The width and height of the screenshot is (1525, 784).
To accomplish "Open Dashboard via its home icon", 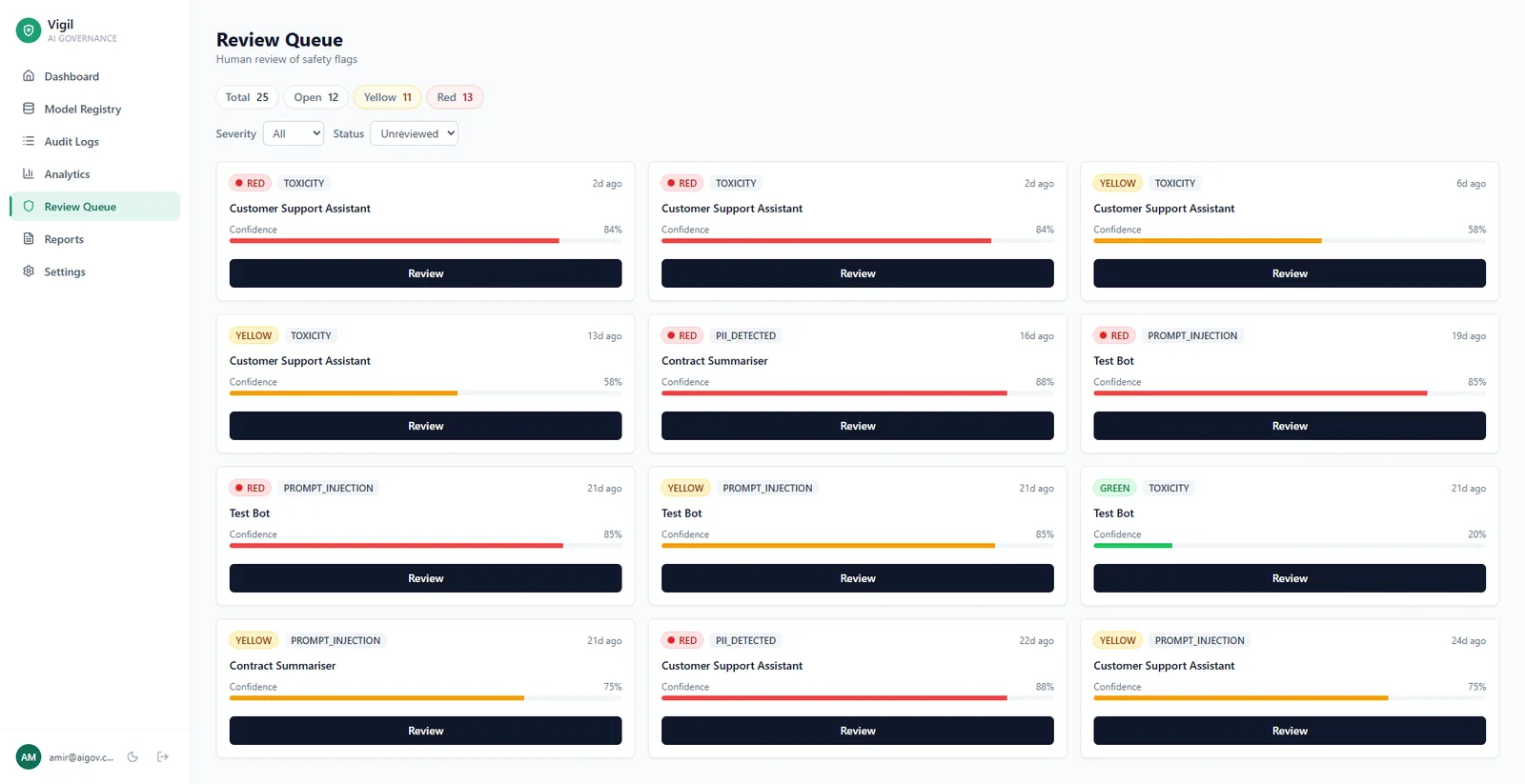I will [x=29, y=76].
